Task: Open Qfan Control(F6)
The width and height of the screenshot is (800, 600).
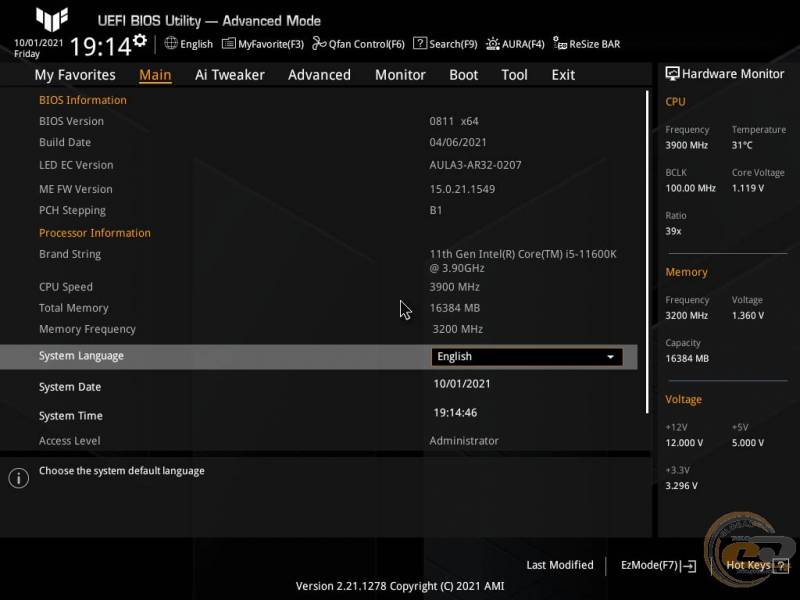Action: (x=358, y=44)
